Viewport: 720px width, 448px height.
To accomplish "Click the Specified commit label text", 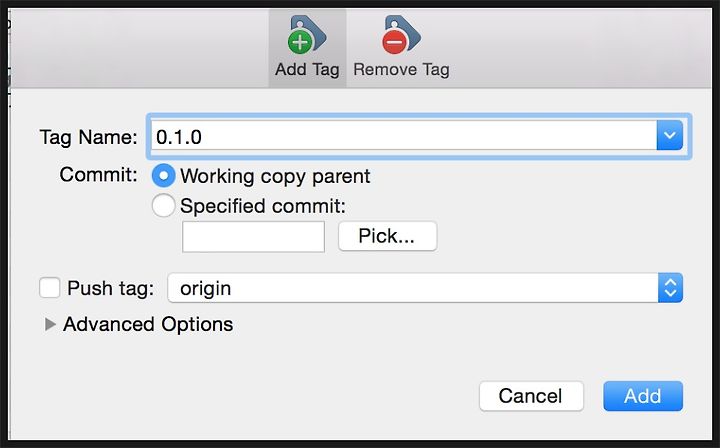I will click(263, 206).
